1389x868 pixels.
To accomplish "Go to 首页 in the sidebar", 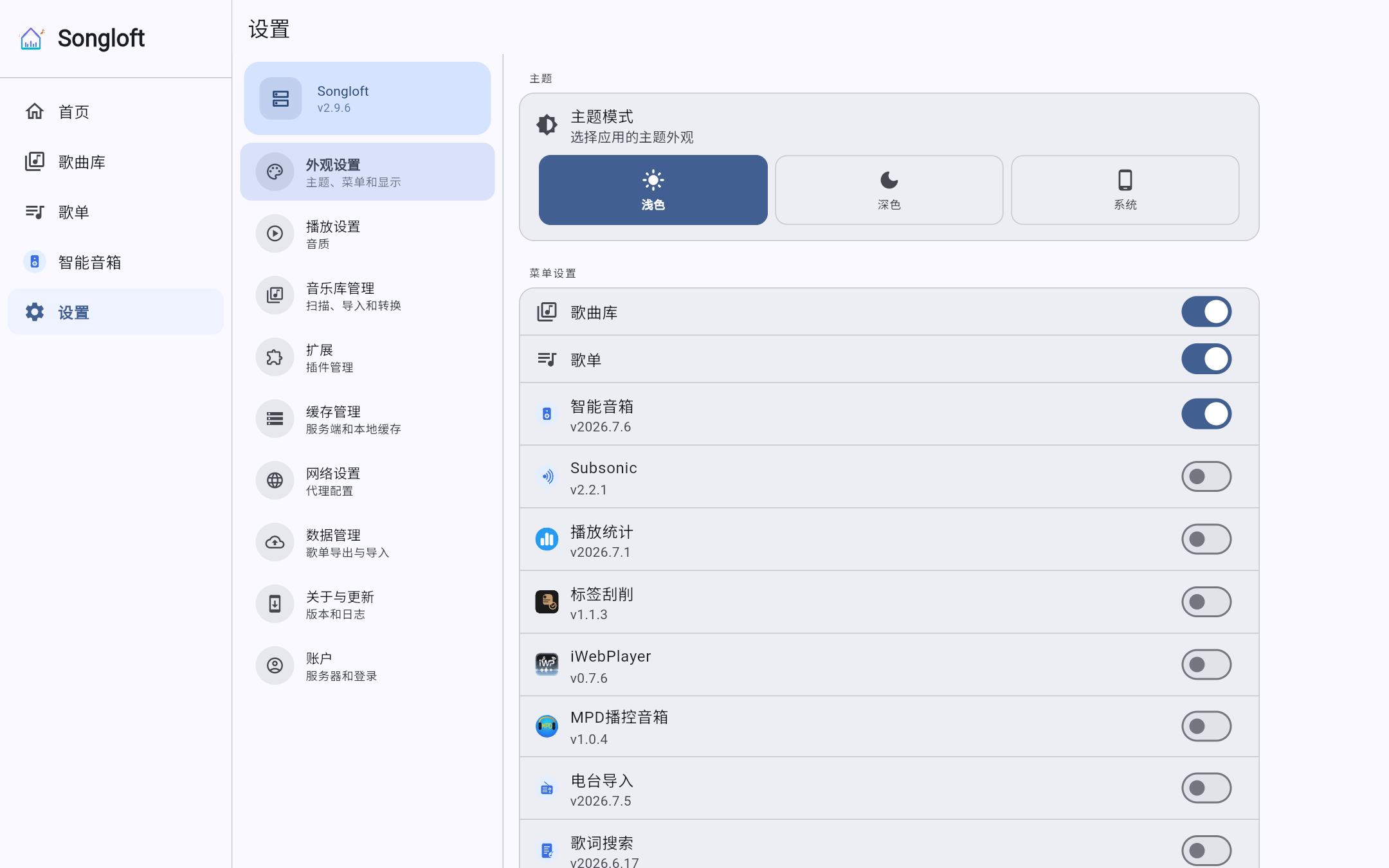I will tap(116, 111).
